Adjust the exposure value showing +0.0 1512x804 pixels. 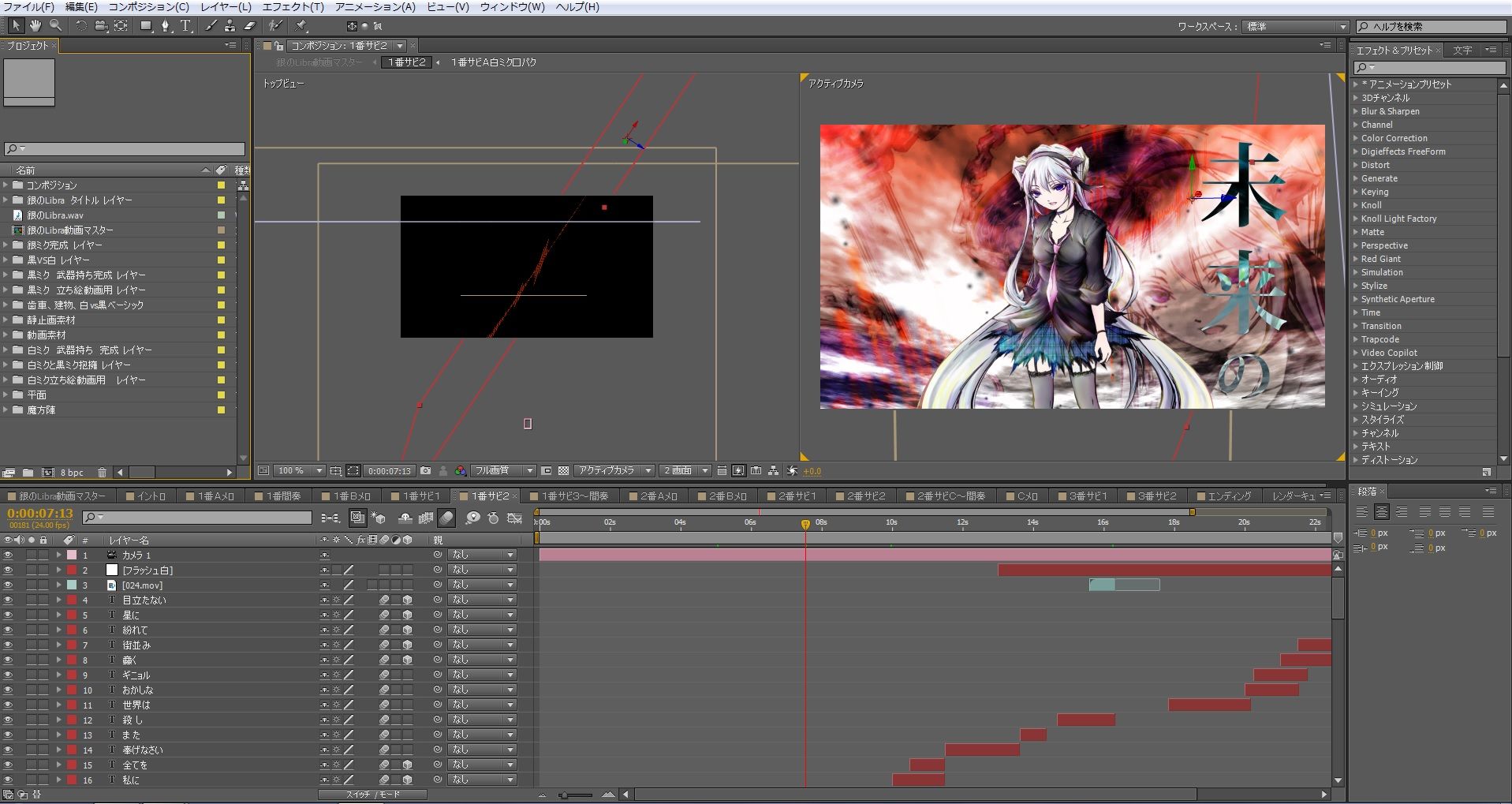(812, 471)
